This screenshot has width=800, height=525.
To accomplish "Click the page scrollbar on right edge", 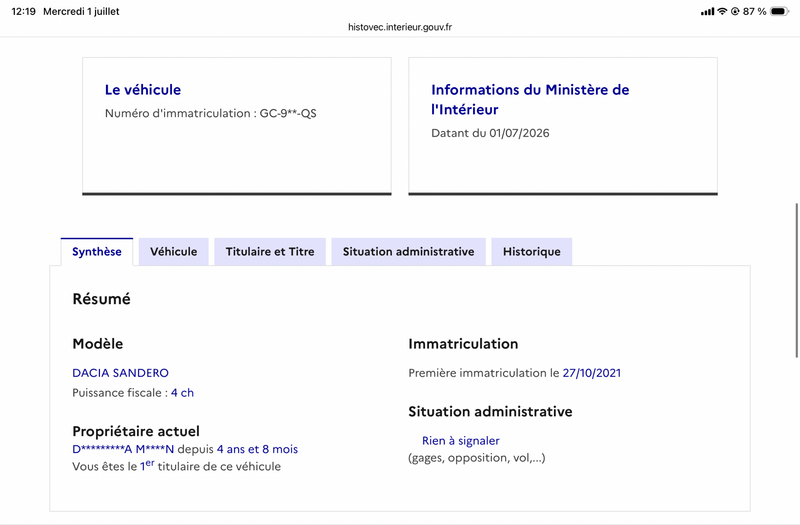I will [x=796, y=281].
